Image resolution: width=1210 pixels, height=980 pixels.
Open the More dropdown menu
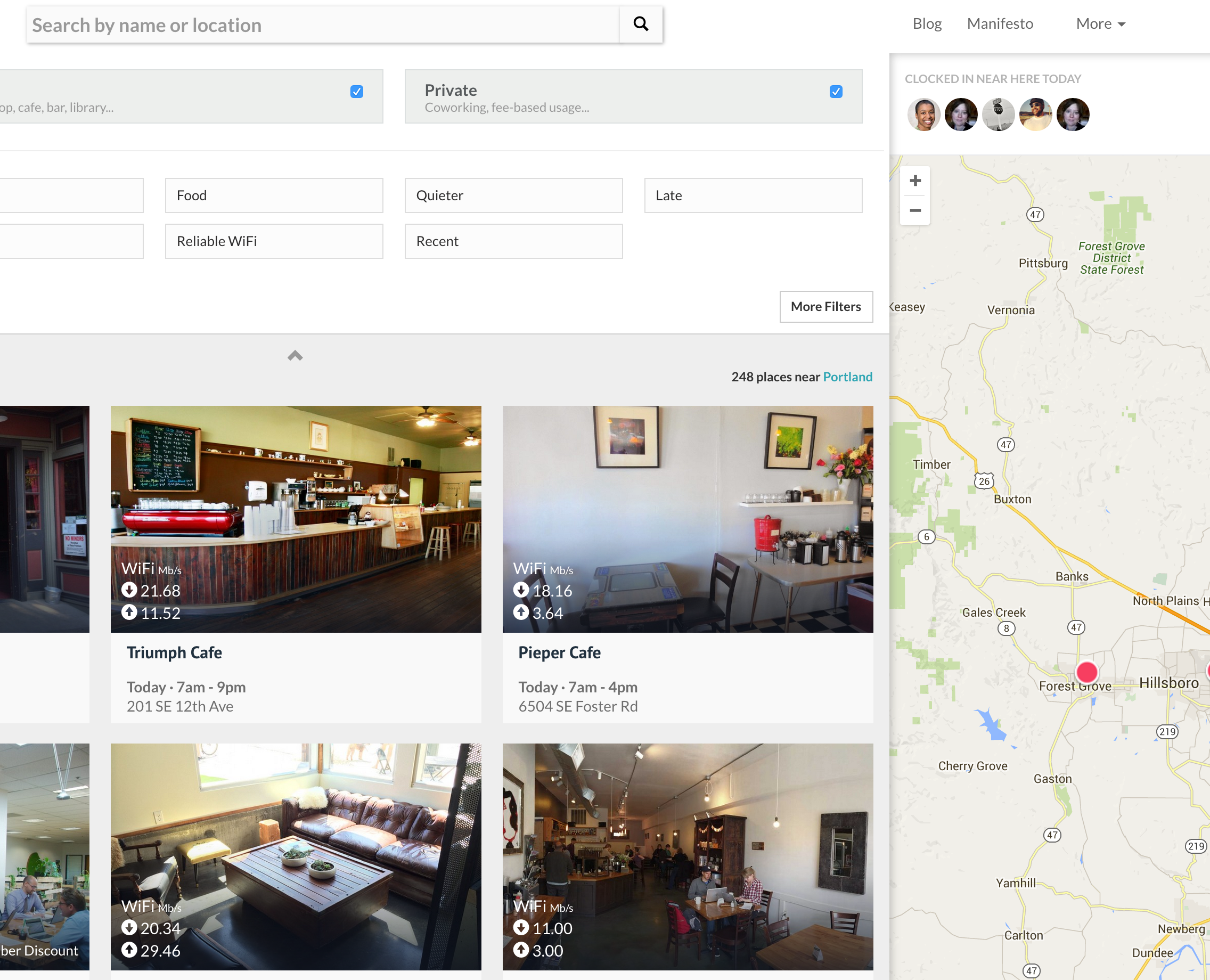pos(1100,24)
